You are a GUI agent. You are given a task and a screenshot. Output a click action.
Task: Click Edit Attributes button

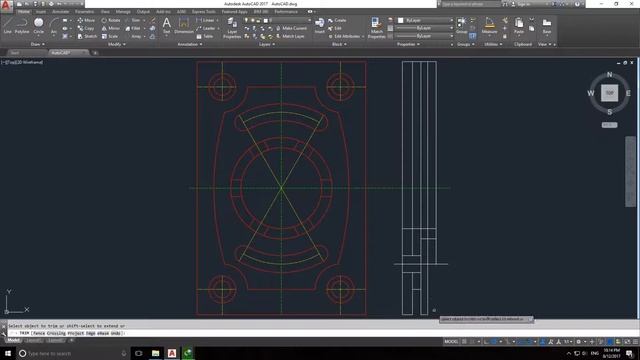[x=344, y=36]
